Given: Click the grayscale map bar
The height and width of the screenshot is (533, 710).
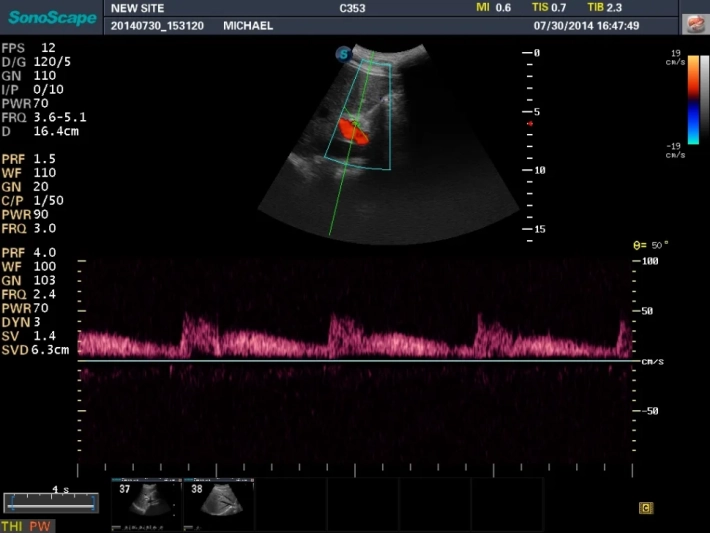Looking at the screenshot, I should tap(704, 100).
